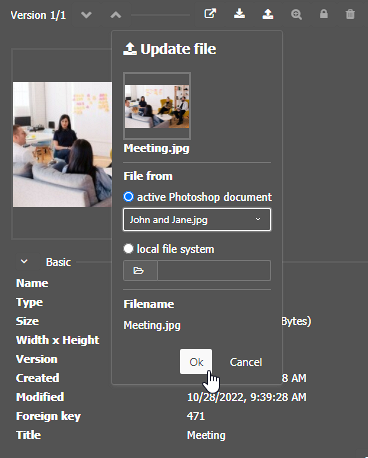Click the Meeting.jpg value under Filename
This screenshot has width=368, height=458.
[x=152, y=325]
